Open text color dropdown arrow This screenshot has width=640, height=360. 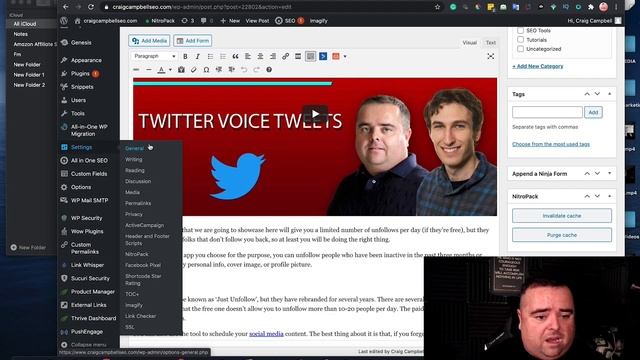(x=170, y=70)
